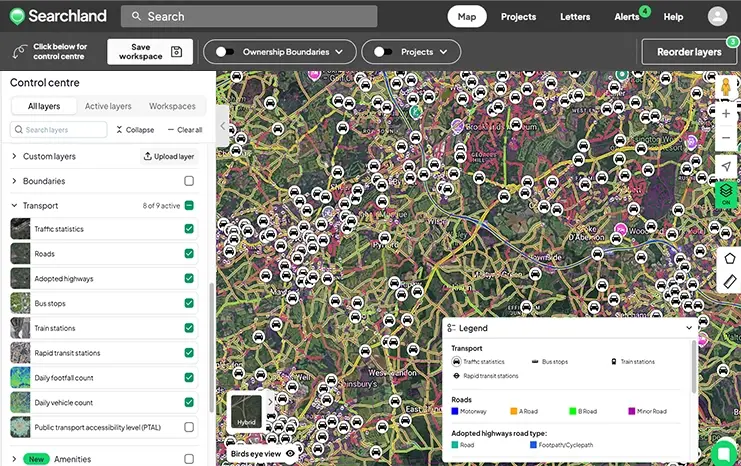The height and width of the screenshot is (466, 741).
Task: Click the Reorder layers button
Action: (x=689, y=52)
